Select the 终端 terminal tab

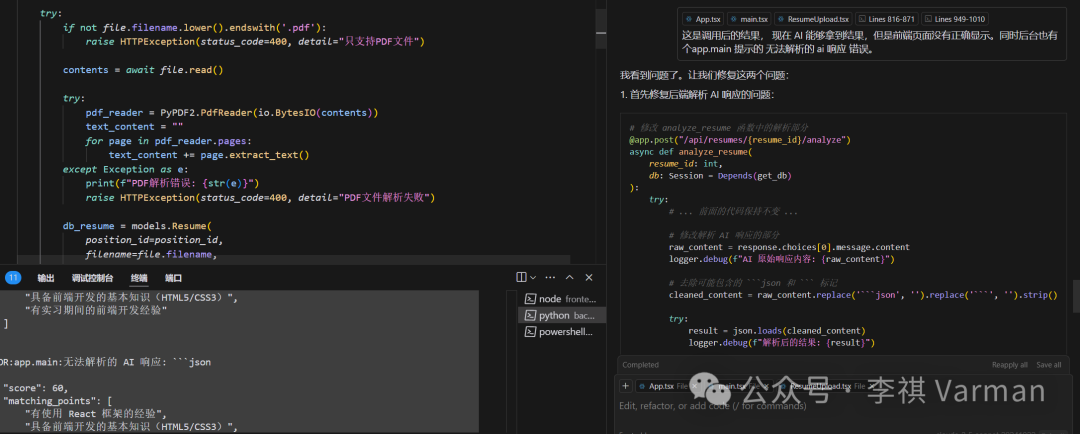click(x=139, y=278)
